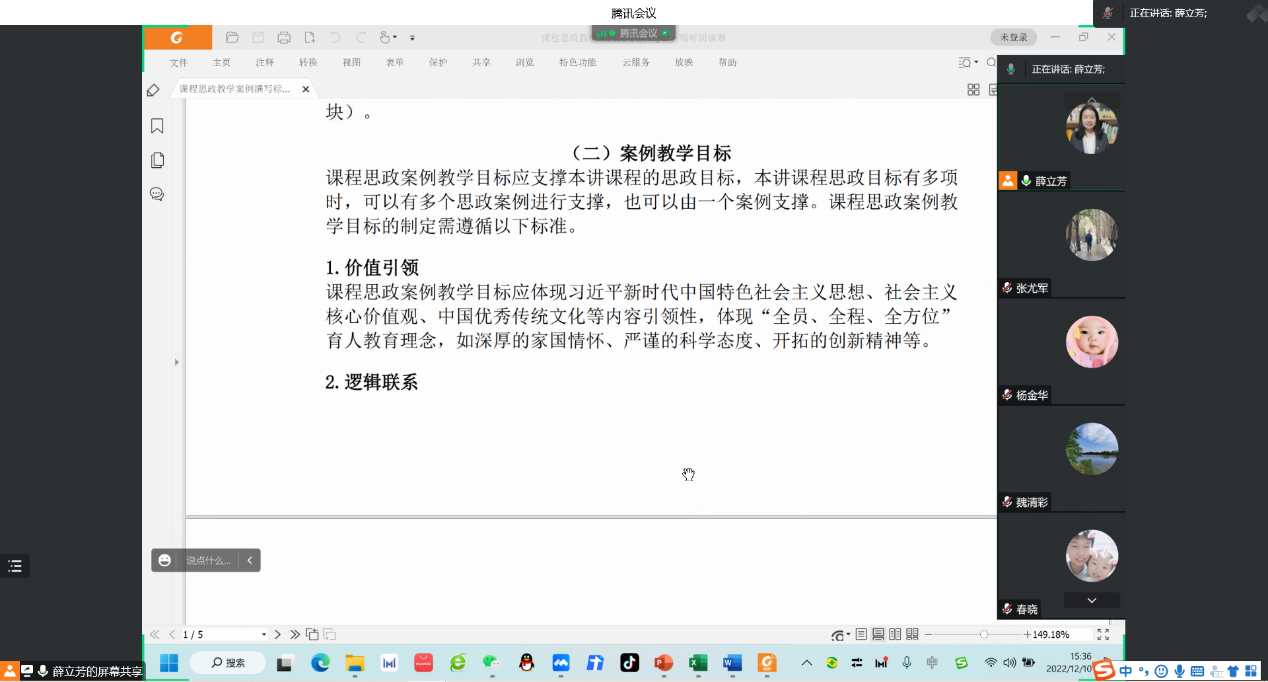Viewport: 1268px width, 682px height.
Task: Click the open file folder icon
Action: 232,38
